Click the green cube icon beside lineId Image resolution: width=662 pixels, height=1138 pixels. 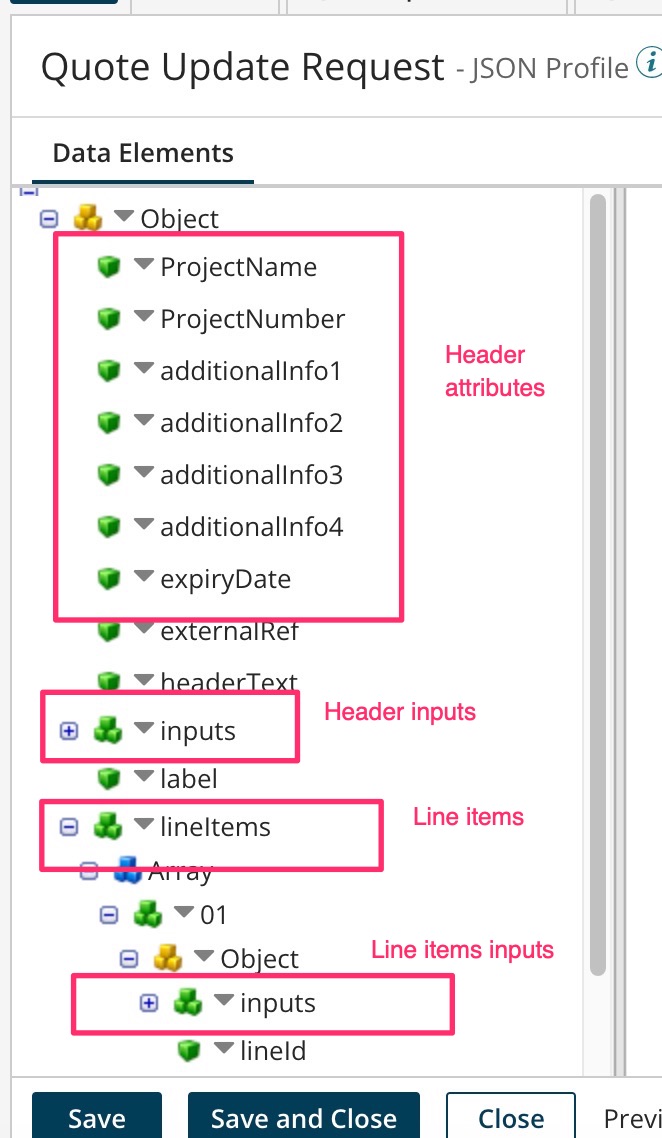point(187,1051)
